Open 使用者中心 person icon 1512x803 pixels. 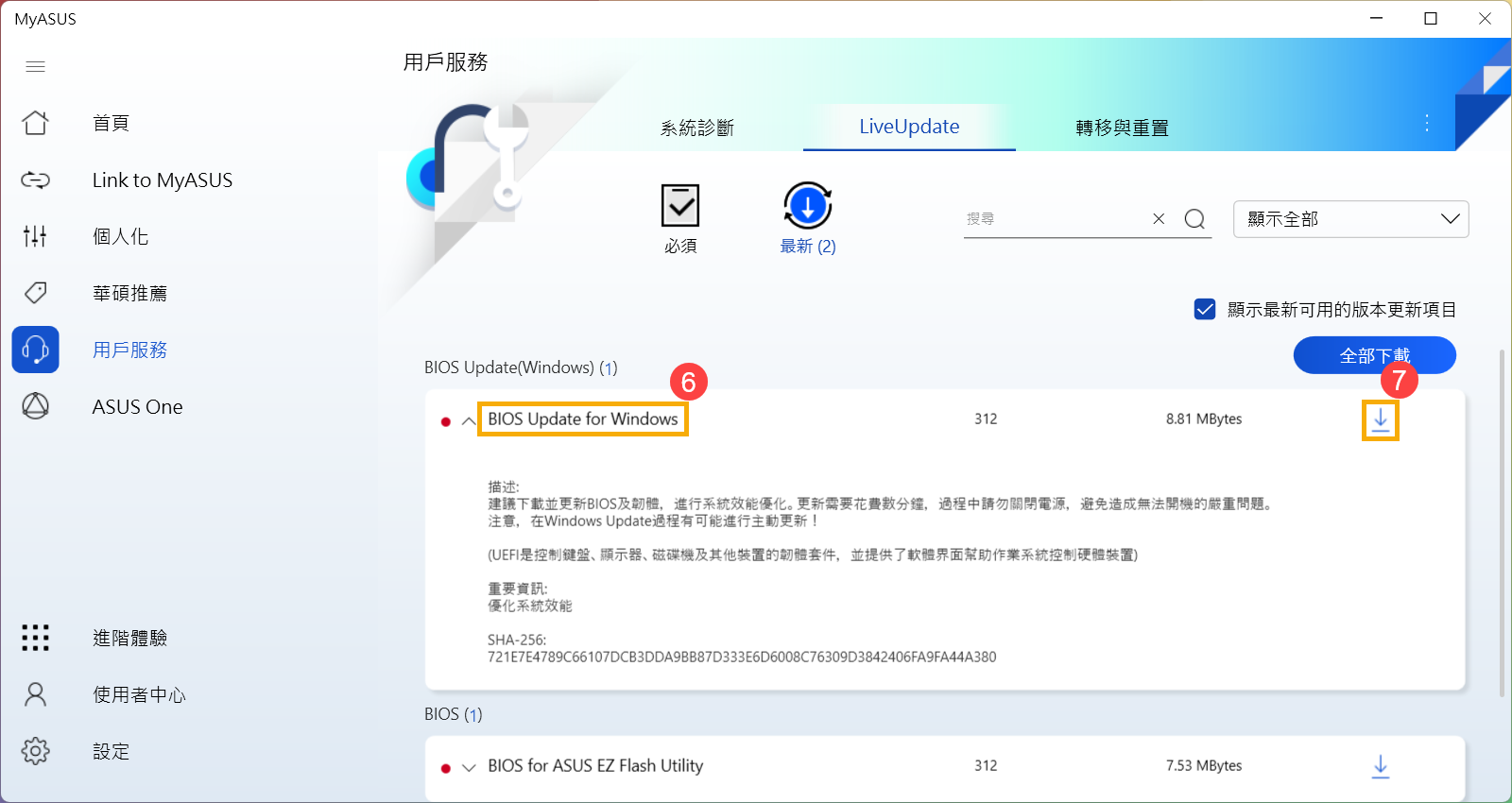36,694
